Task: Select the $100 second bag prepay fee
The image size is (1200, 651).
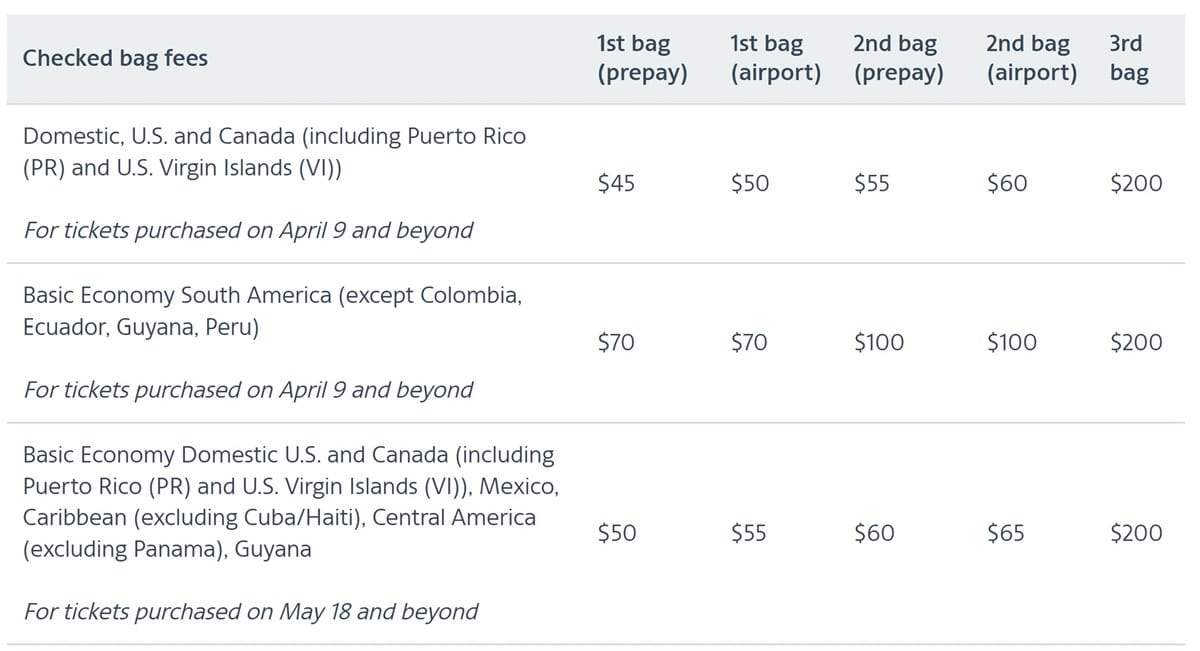Action: click(x=878, y=343)
